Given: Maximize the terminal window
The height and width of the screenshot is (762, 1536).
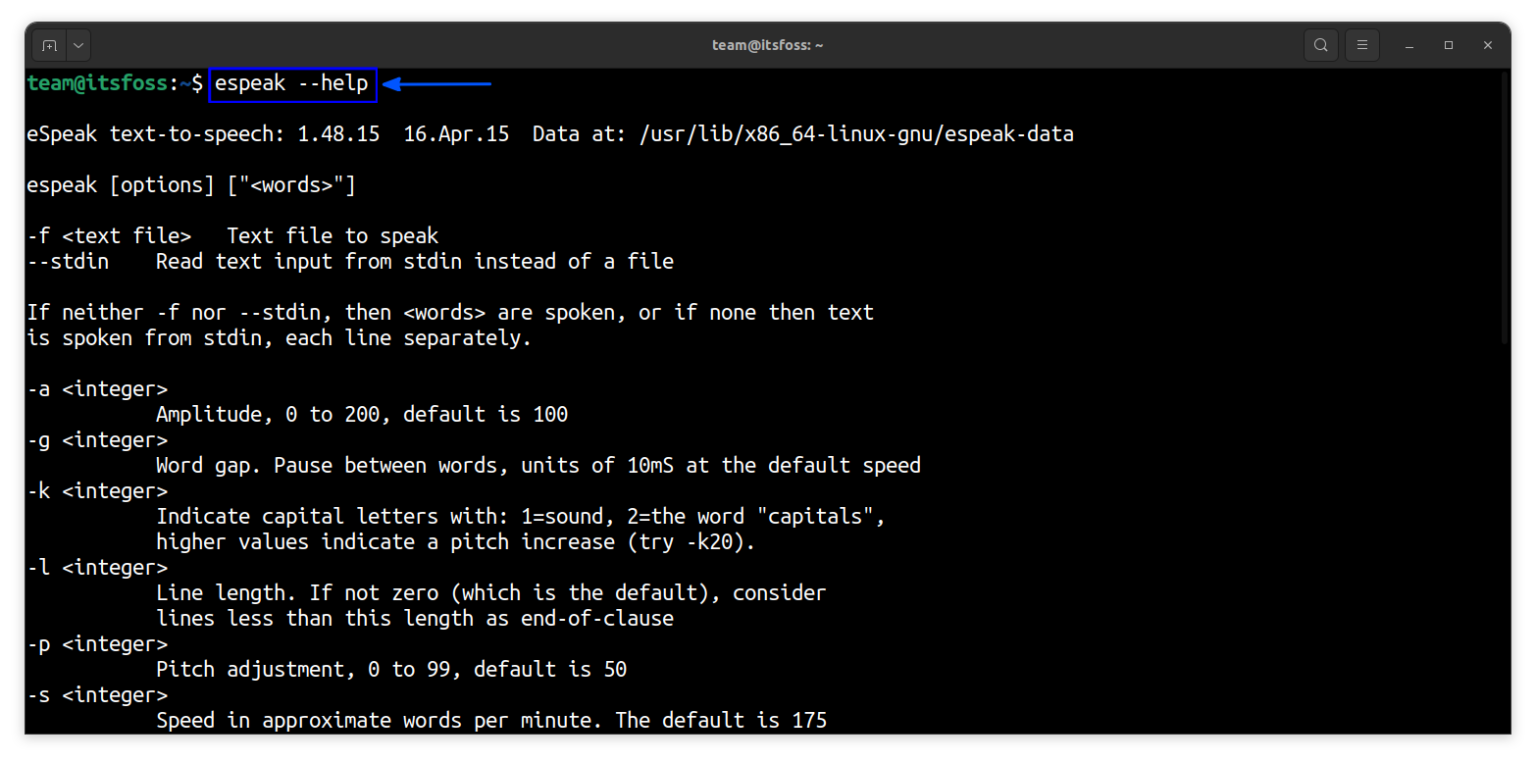Looking at the screenshot, I should (1448, 45).
